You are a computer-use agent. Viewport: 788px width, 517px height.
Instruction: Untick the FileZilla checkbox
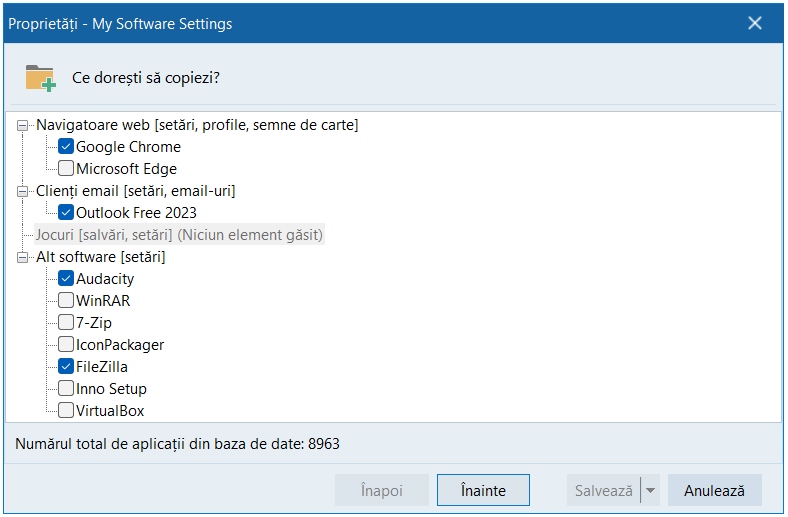66,367
